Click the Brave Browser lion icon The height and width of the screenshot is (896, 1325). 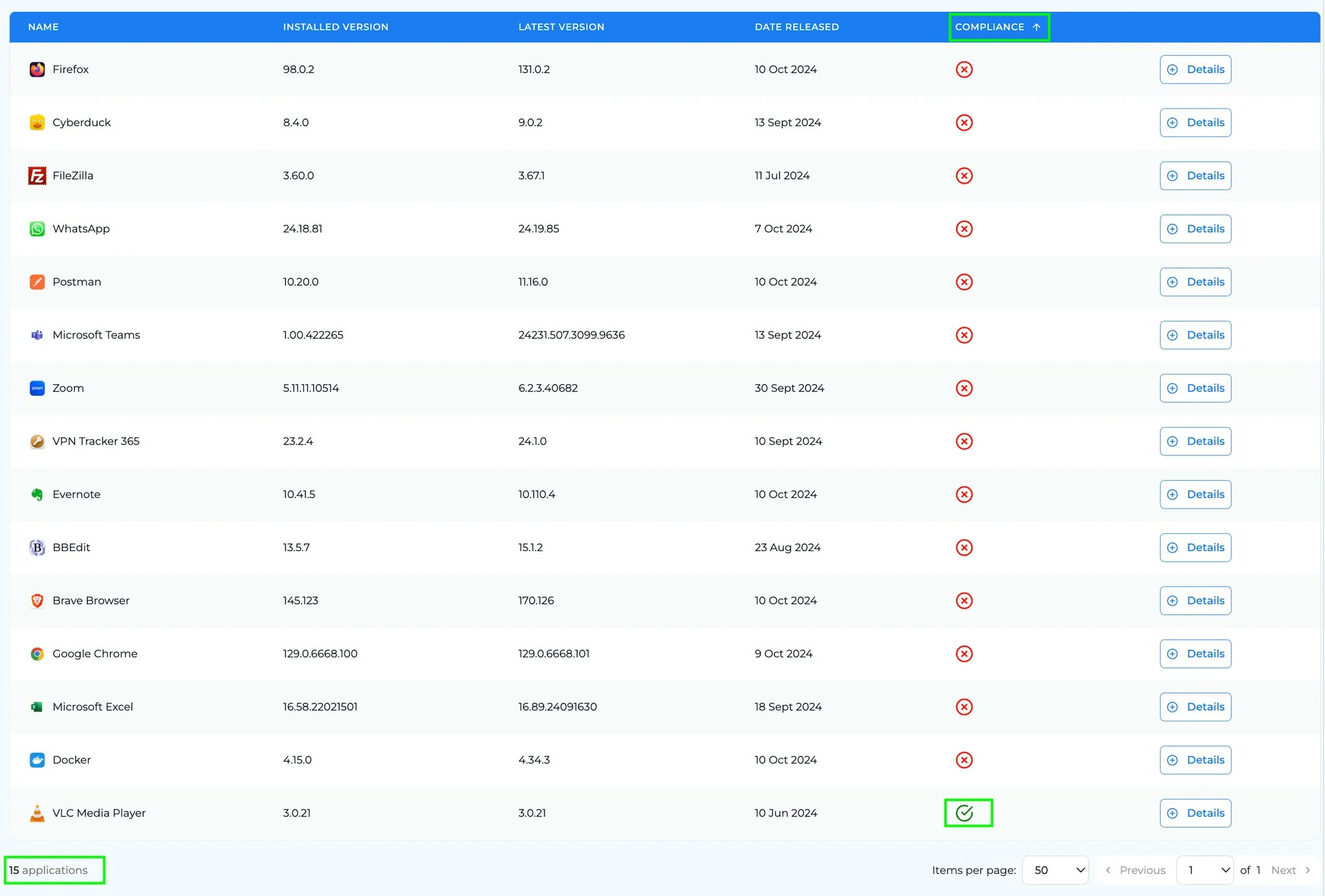37,600
